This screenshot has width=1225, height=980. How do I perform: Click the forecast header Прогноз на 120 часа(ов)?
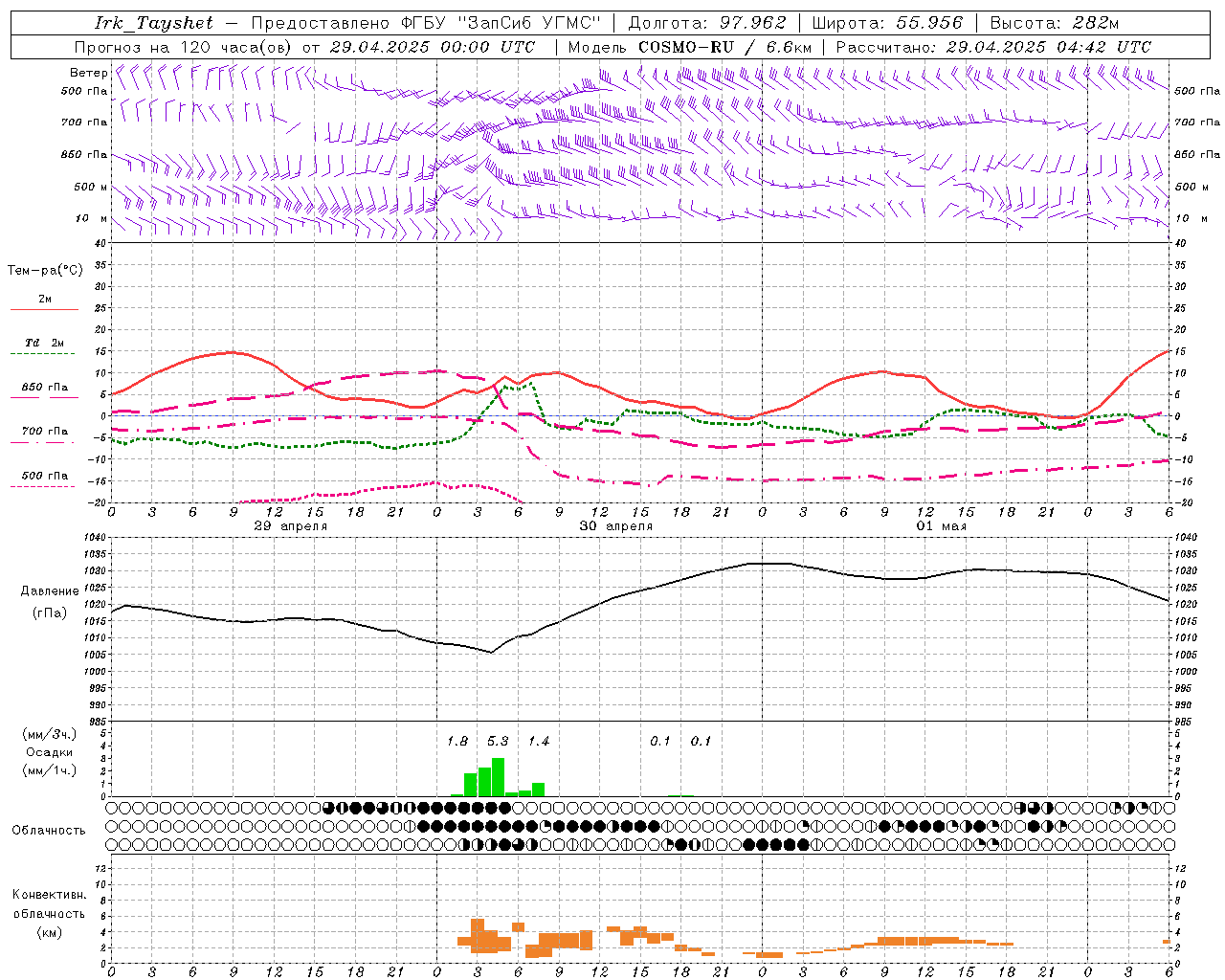pos(184,47)
